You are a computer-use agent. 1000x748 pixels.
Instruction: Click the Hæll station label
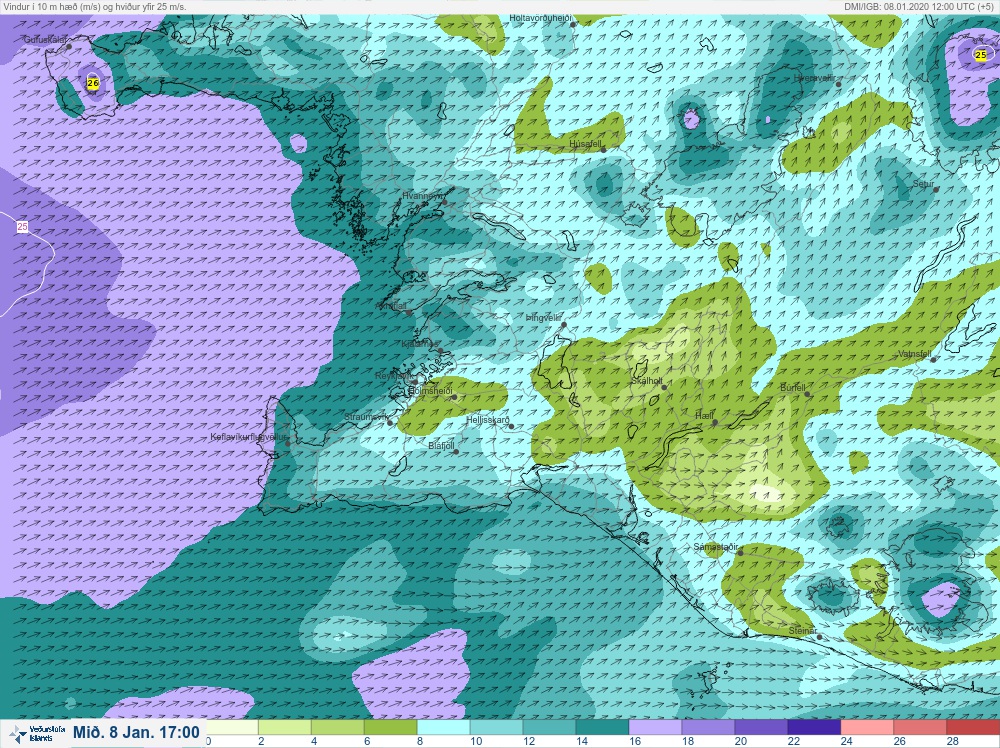point(704,416)
